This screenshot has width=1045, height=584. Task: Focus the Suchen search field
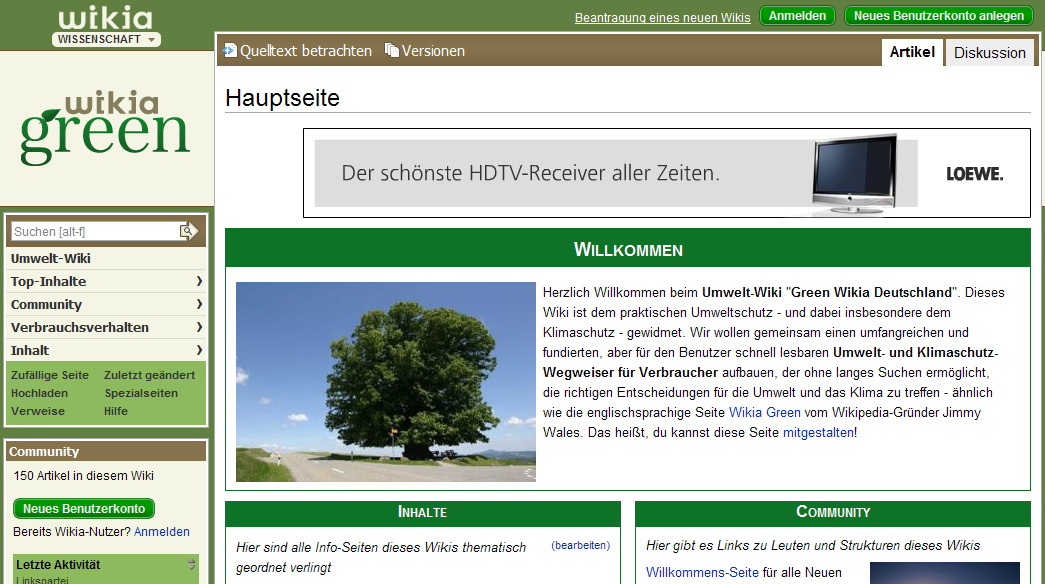point(95,231)
